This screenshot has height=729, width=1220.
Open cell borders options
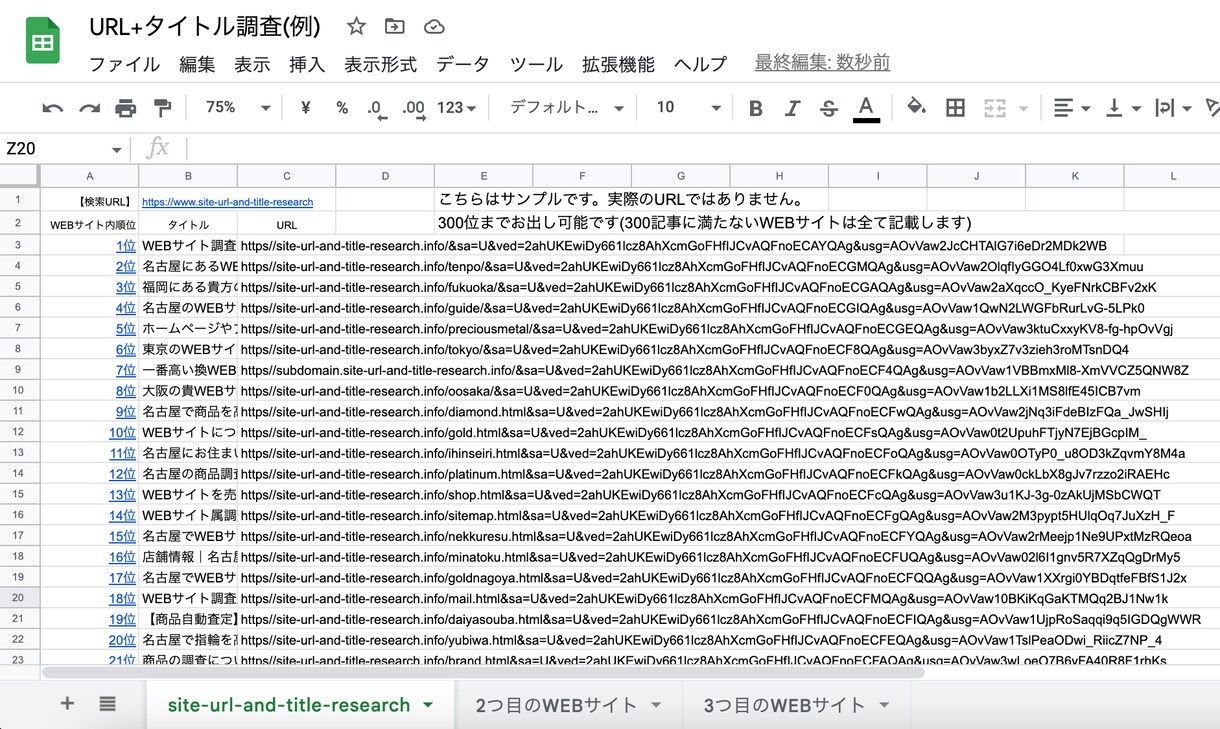[955, 108]
